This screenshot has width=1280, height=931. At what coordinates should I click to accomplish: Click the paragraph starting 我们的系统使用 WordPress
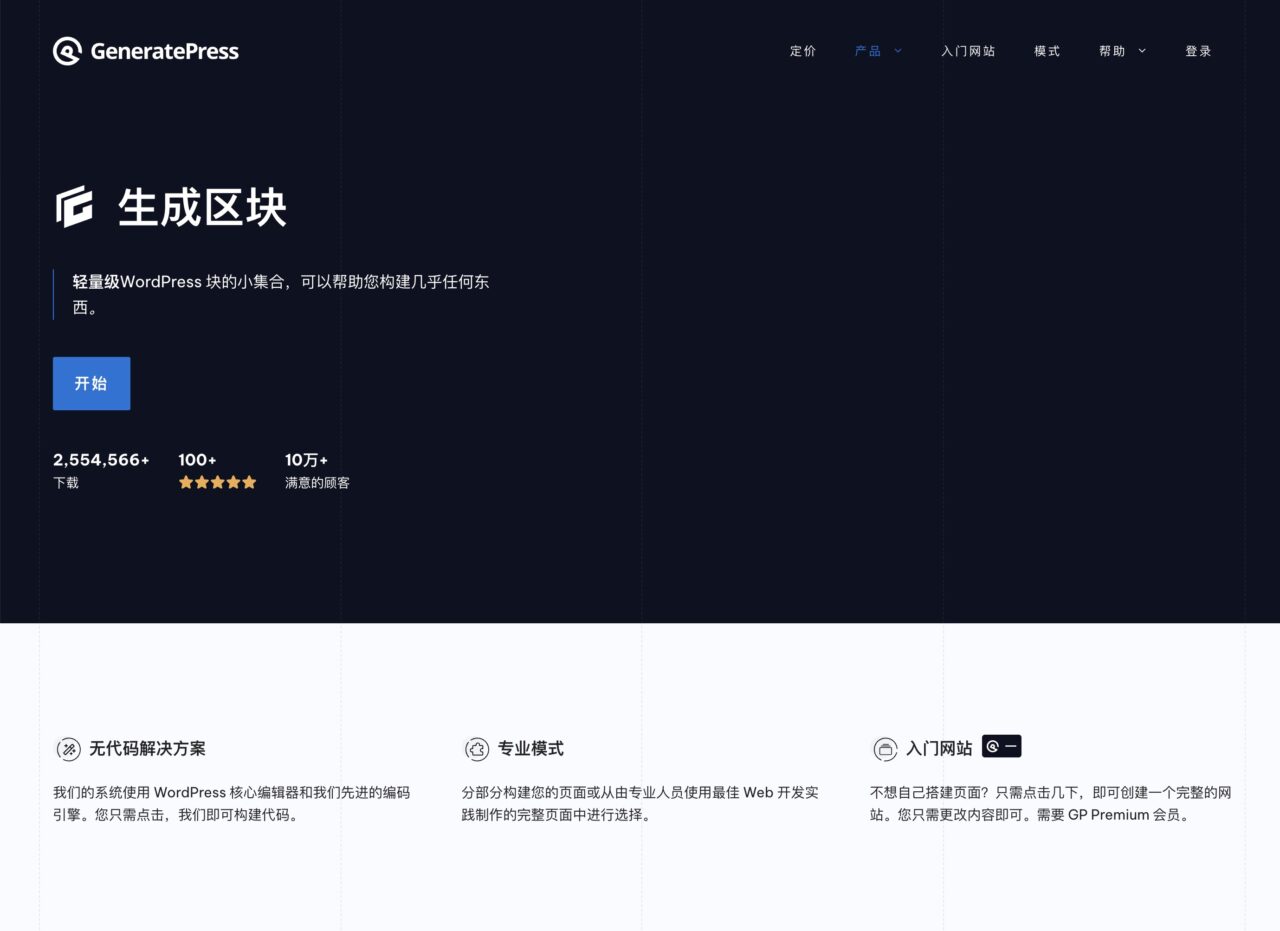pyautogui.click(x=232, y=803)
